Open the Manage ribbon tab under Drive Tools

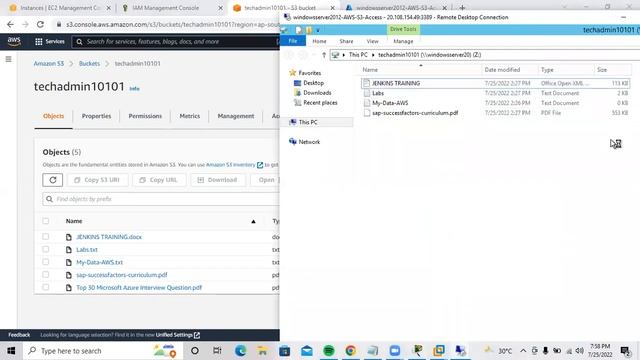(x=403, y=41)
